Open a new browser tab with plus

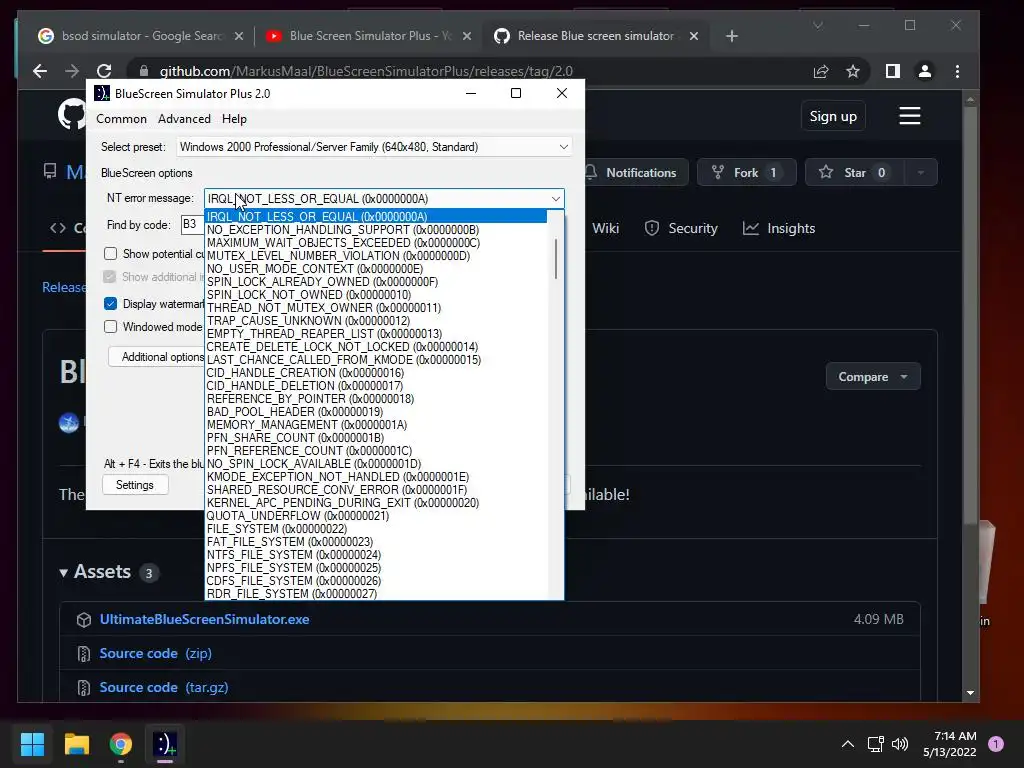(732, 36)
